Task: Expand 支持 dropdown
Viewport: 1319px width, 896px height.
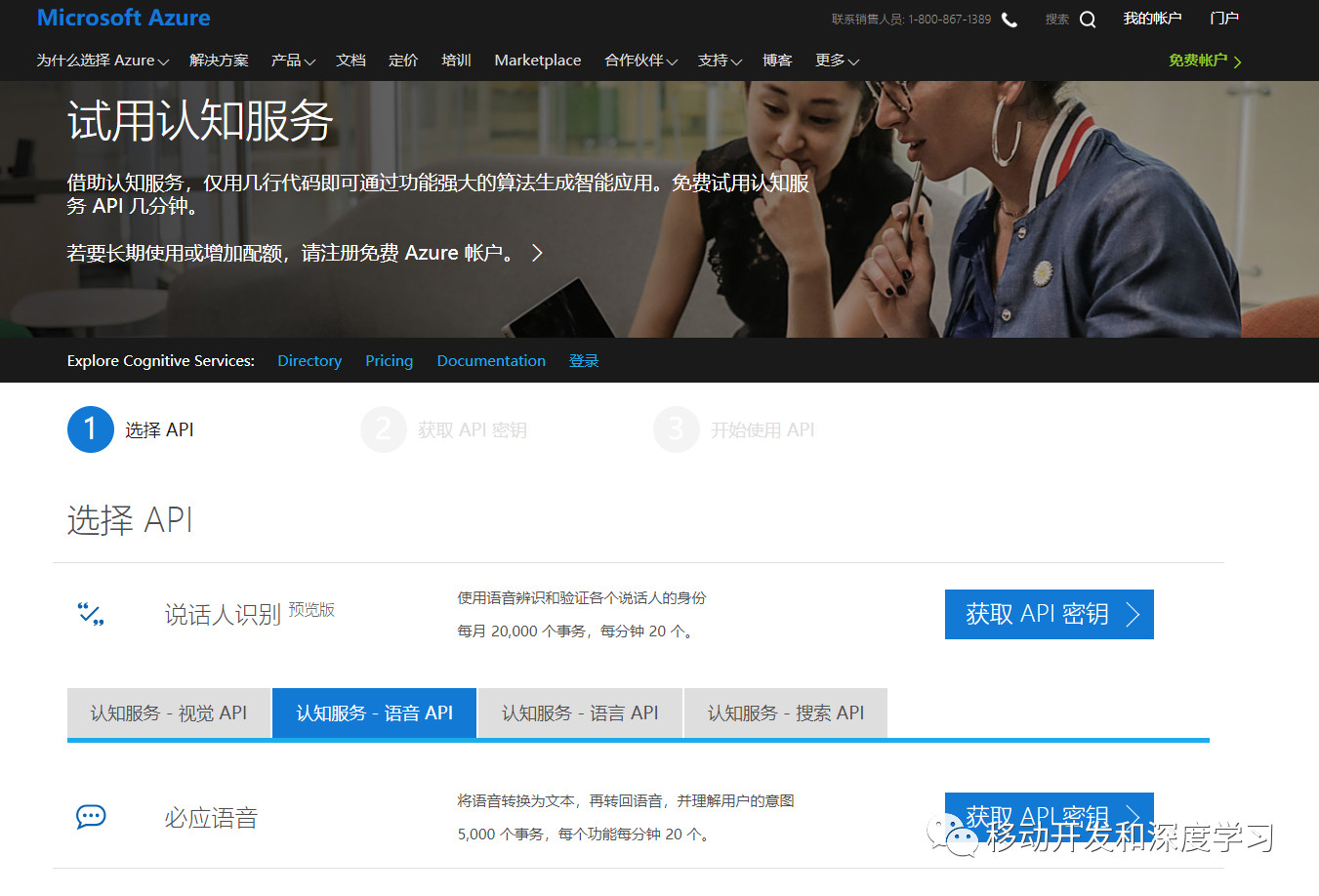Action: tap(720, 61)
